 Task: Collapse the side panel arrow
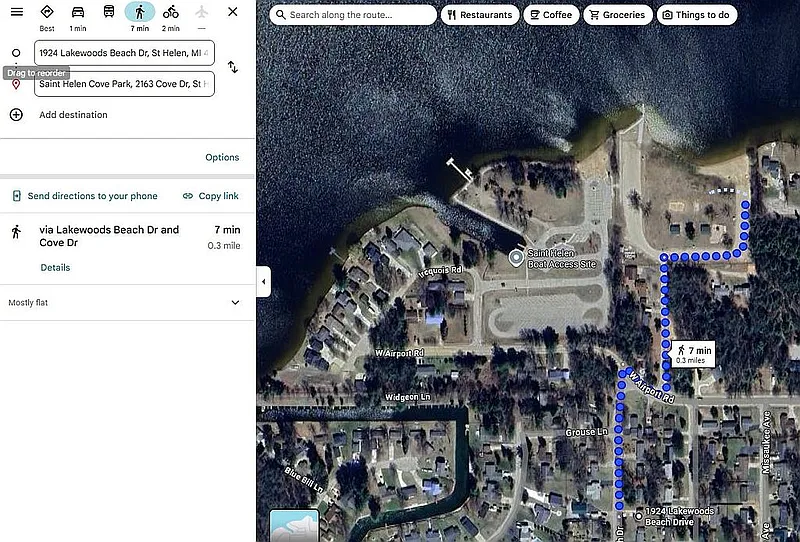tap(263, 281)
